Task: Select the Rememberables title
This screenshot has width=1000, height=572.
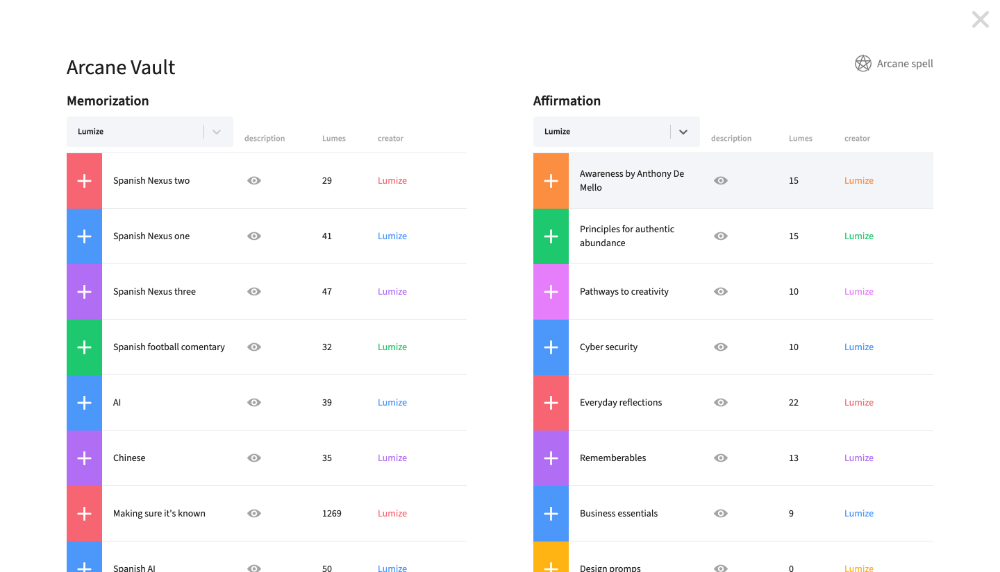Action: pyautogui.click(x=613, y=458)
